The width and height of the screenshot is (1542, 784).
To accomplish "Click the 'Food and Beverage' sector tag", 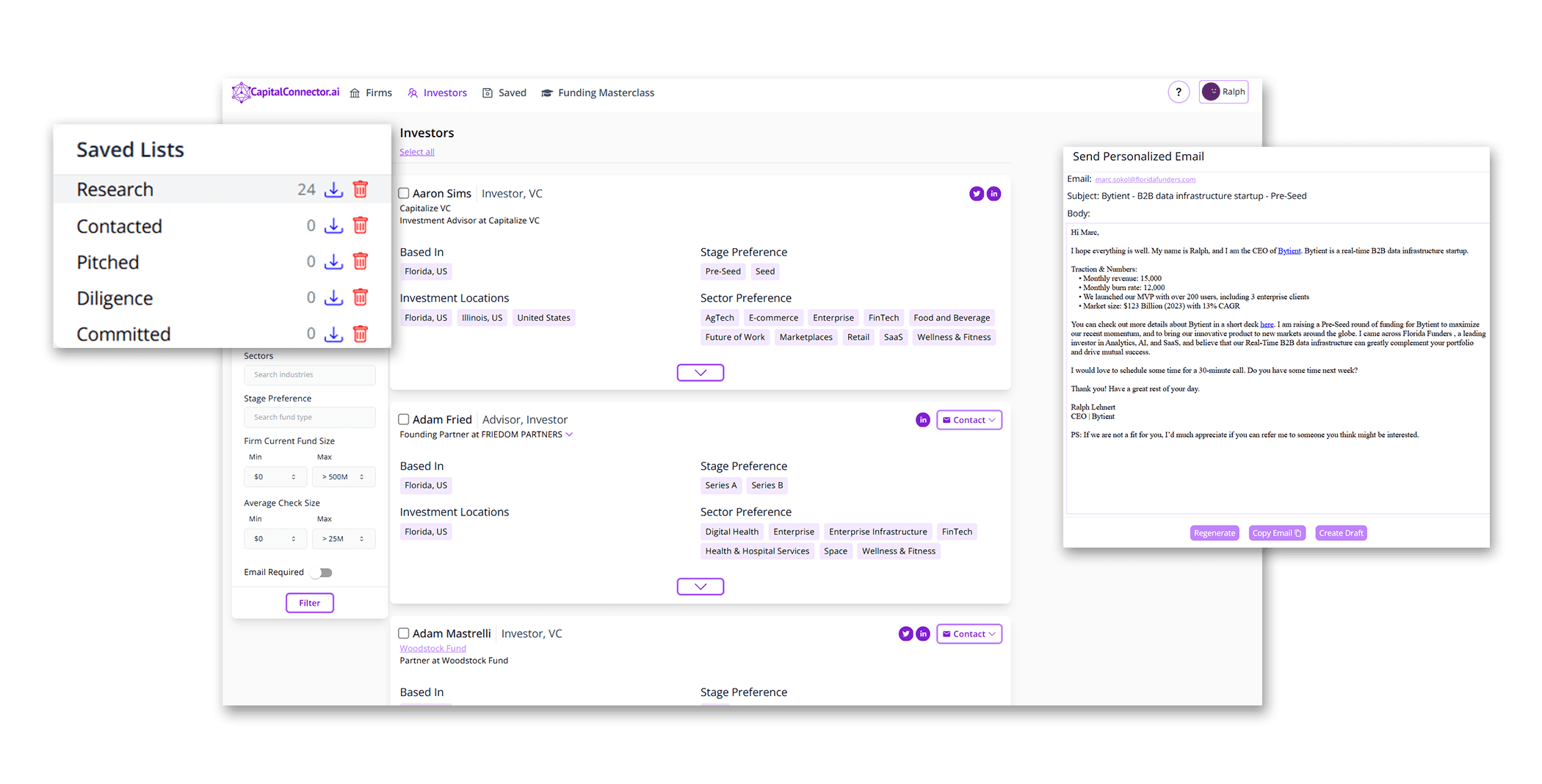I will [x=952, y=318].
